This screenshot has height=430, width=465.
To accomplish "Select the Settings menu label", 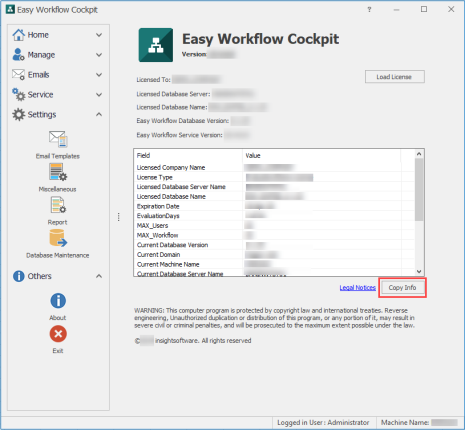I will (x=42, y=115).
